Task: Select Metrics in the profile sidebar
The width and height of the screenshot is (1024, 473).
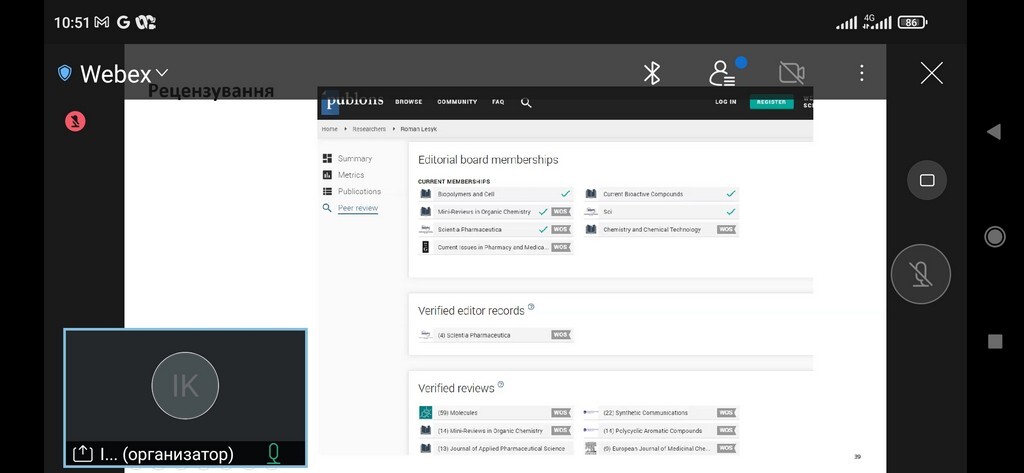Action: (x=351, y=175)
